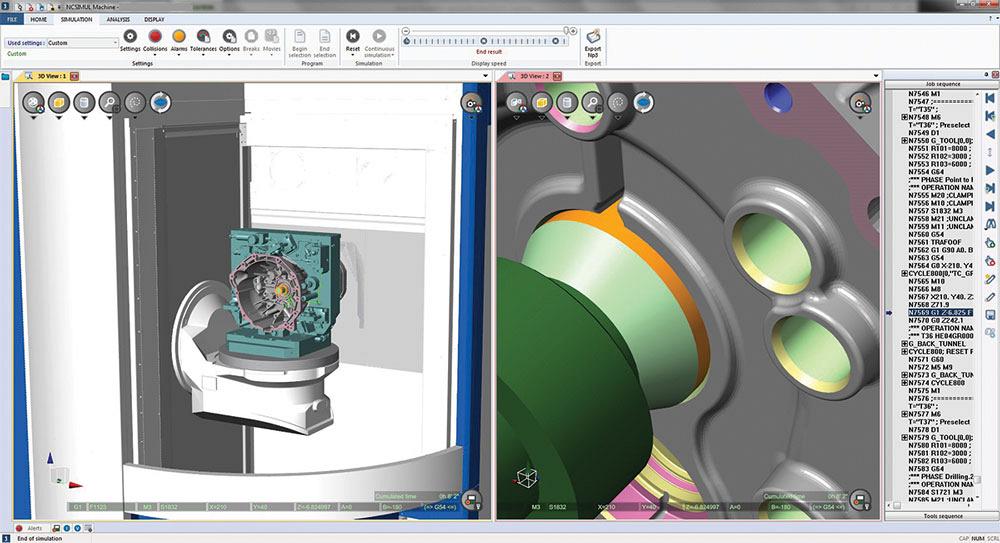Click the orange Alarms icon
Viewport: 1000px width, 543px height.
point(179,36)
